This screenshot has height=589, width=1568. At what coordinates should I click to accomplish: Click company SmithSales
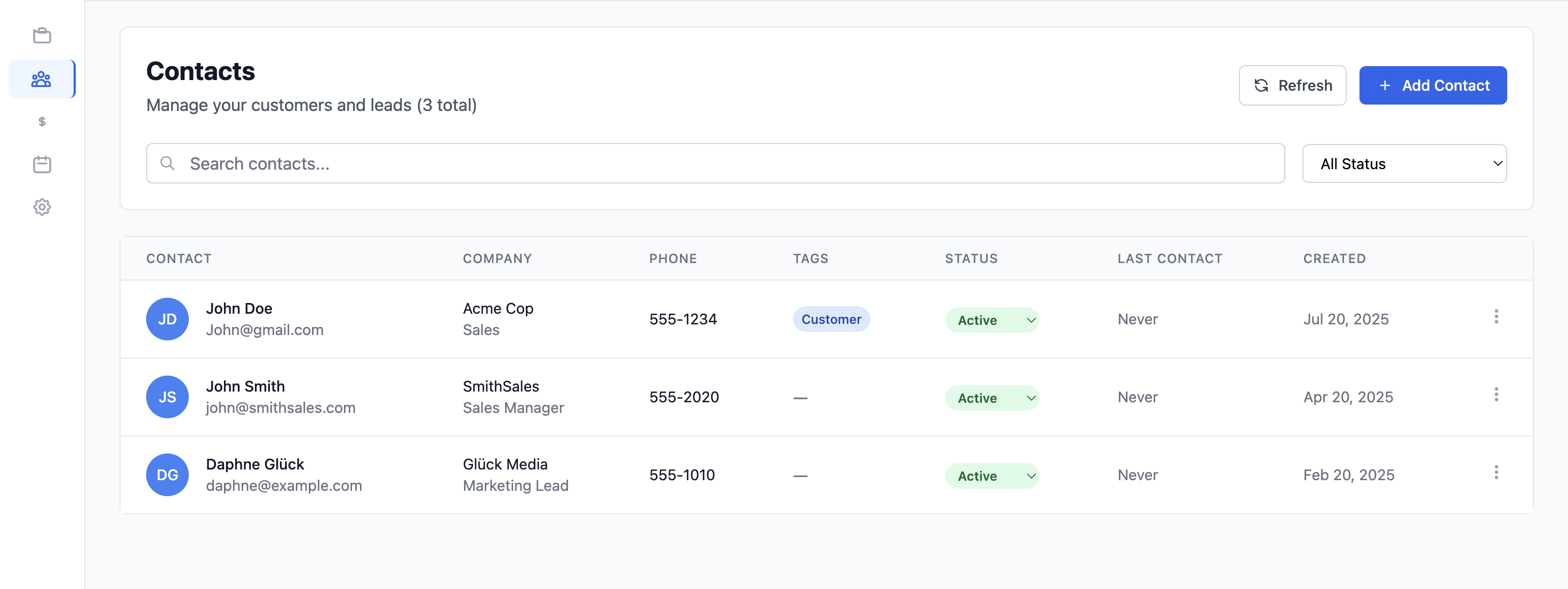pyautogui.click(x=501, y=386)
